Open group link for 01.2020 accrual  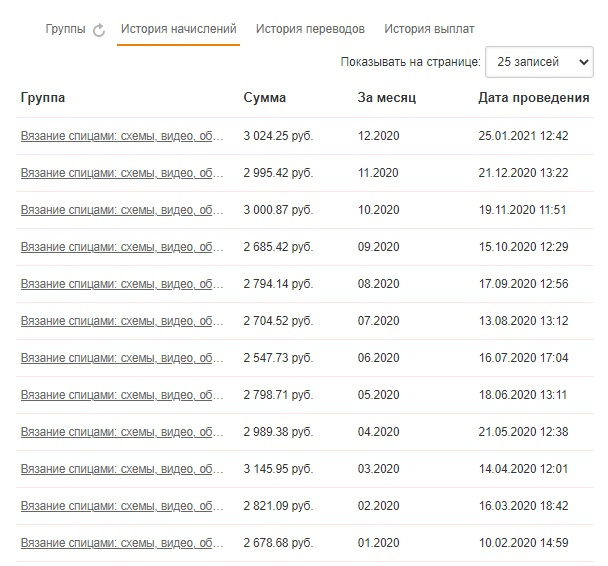coord(122,543)
